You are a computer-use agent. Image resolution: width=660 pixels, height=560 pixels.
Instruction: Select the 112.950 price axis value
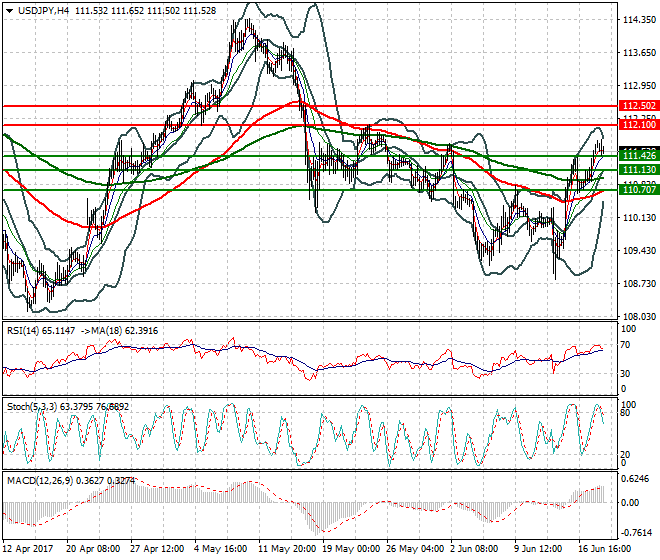639,85
